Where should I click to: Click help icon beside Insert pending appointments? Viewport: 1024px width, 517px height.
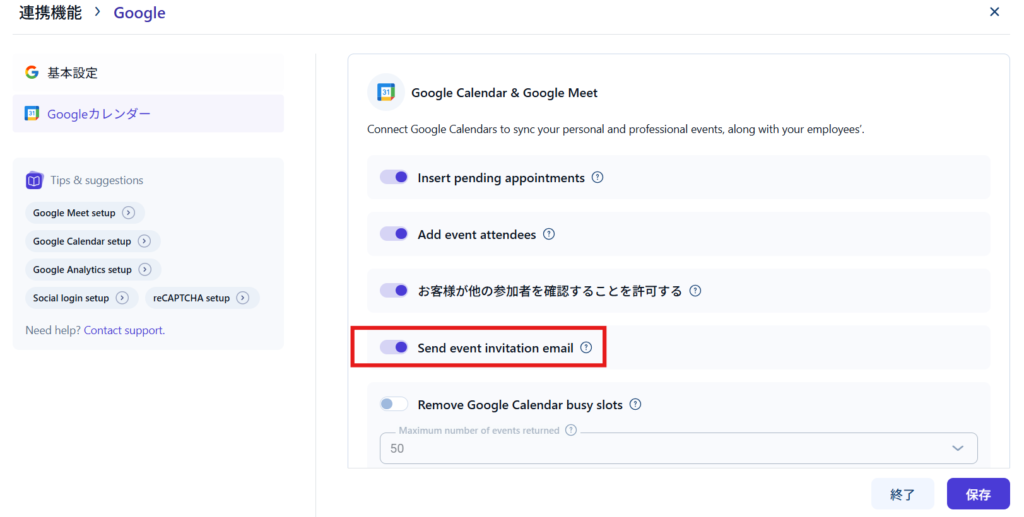click(x=598, y=178)
